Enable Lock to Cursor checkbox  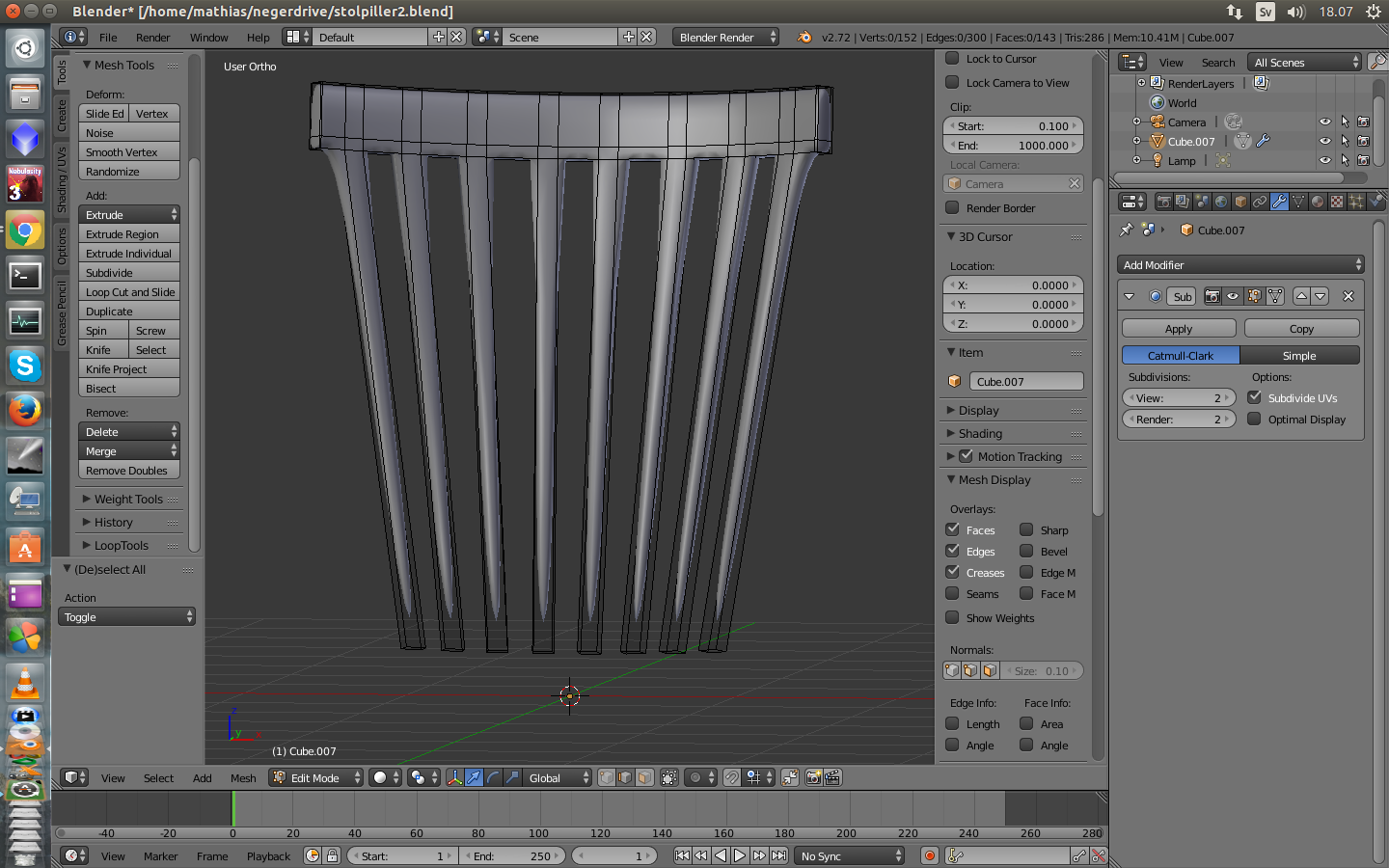pos(952,58)
